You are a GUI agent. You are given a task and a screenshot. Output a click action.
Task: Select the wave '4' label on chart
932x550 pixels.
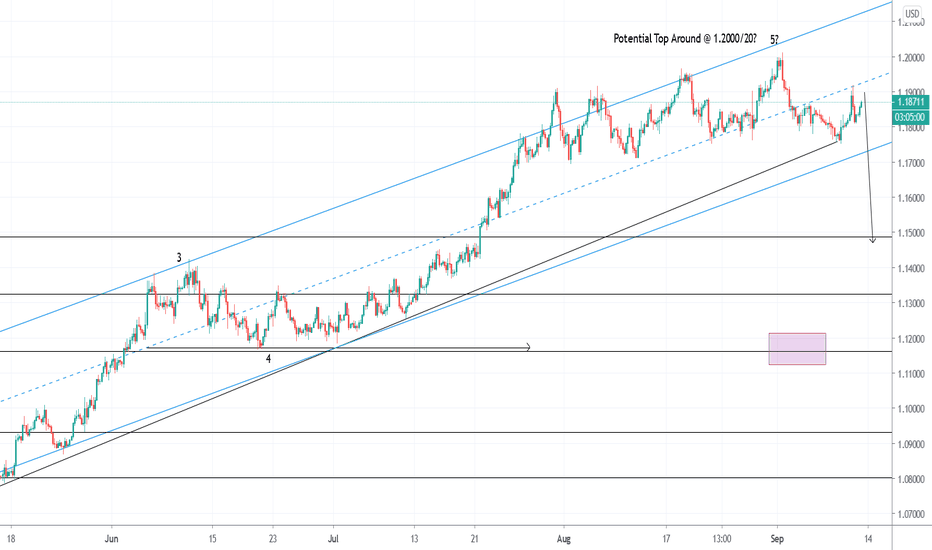click(x=268, y=359)
